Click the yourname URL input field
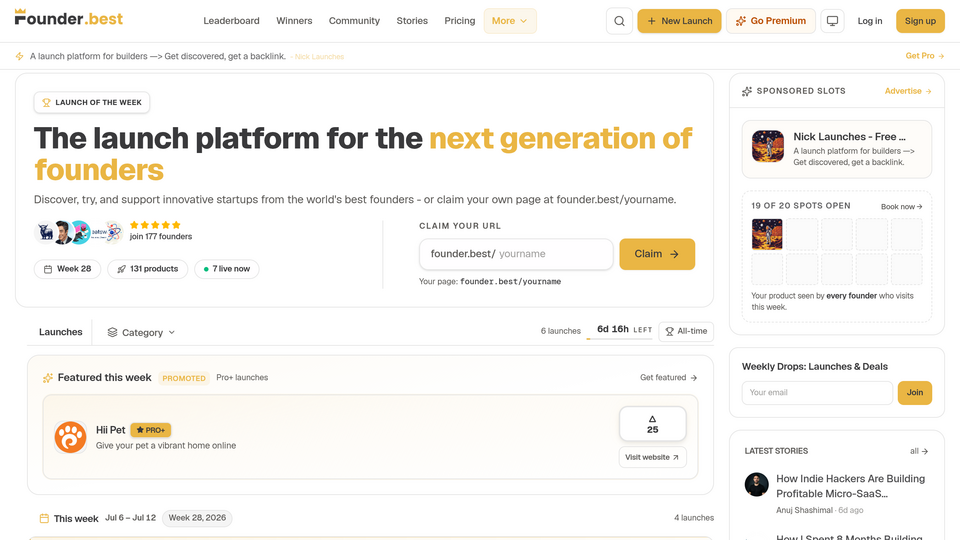The image size is (960, 540). 516,254
